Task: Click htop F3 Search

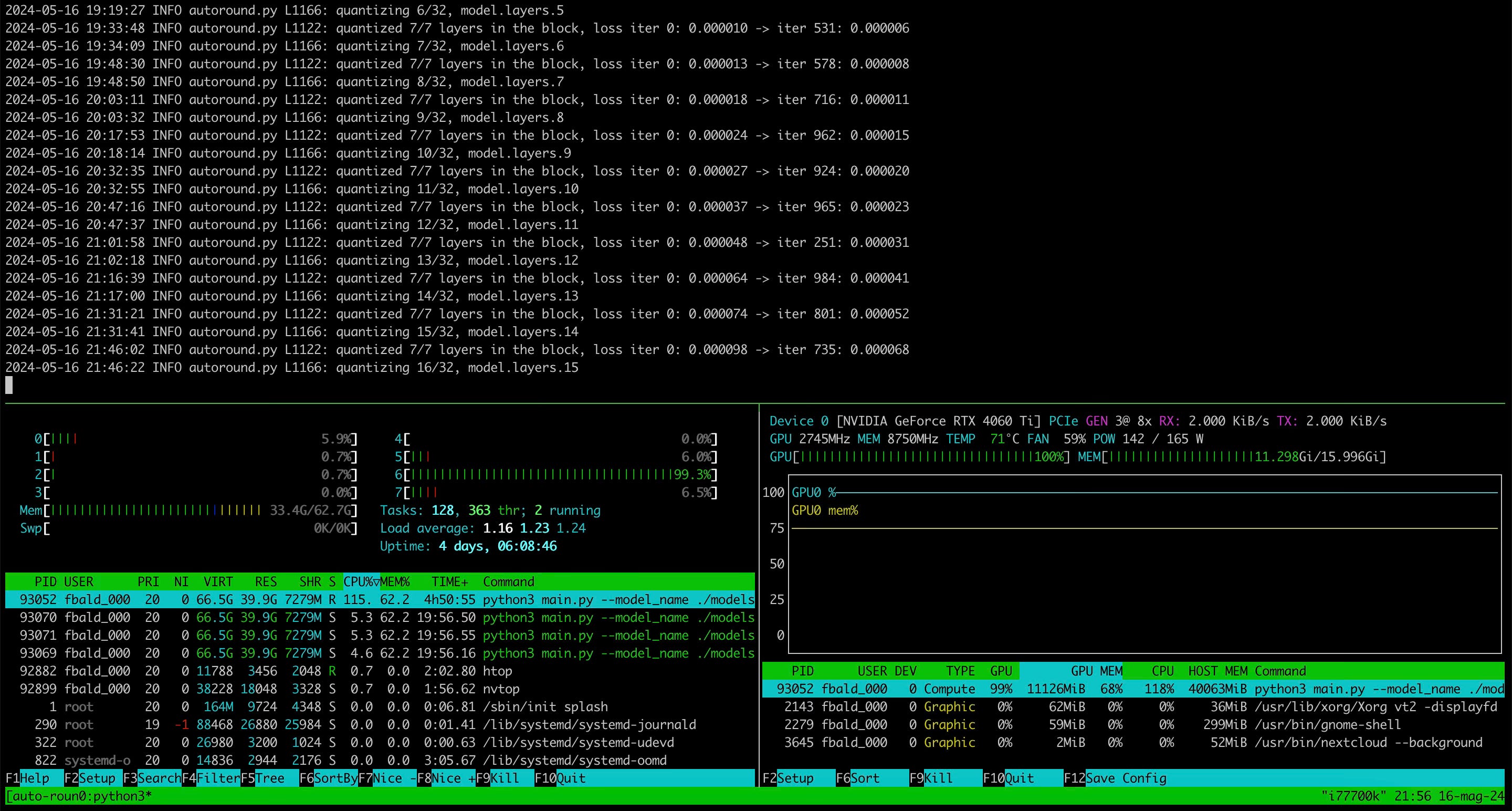Action: pyautogui.click(x=152, y=778)
